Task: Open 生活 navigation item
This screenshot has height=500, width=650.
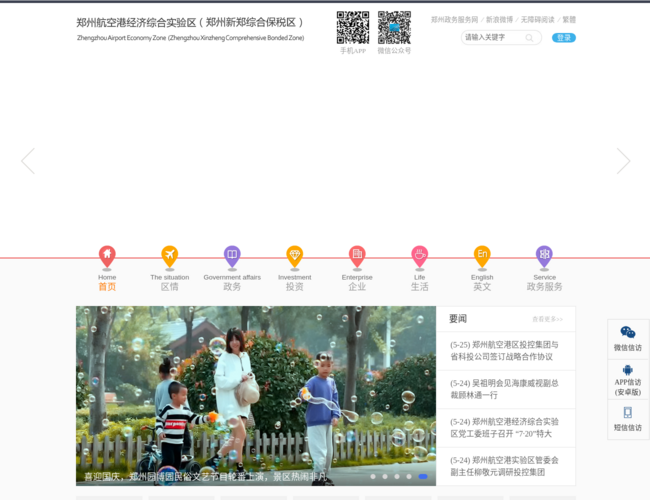Action: click(420, 286)
